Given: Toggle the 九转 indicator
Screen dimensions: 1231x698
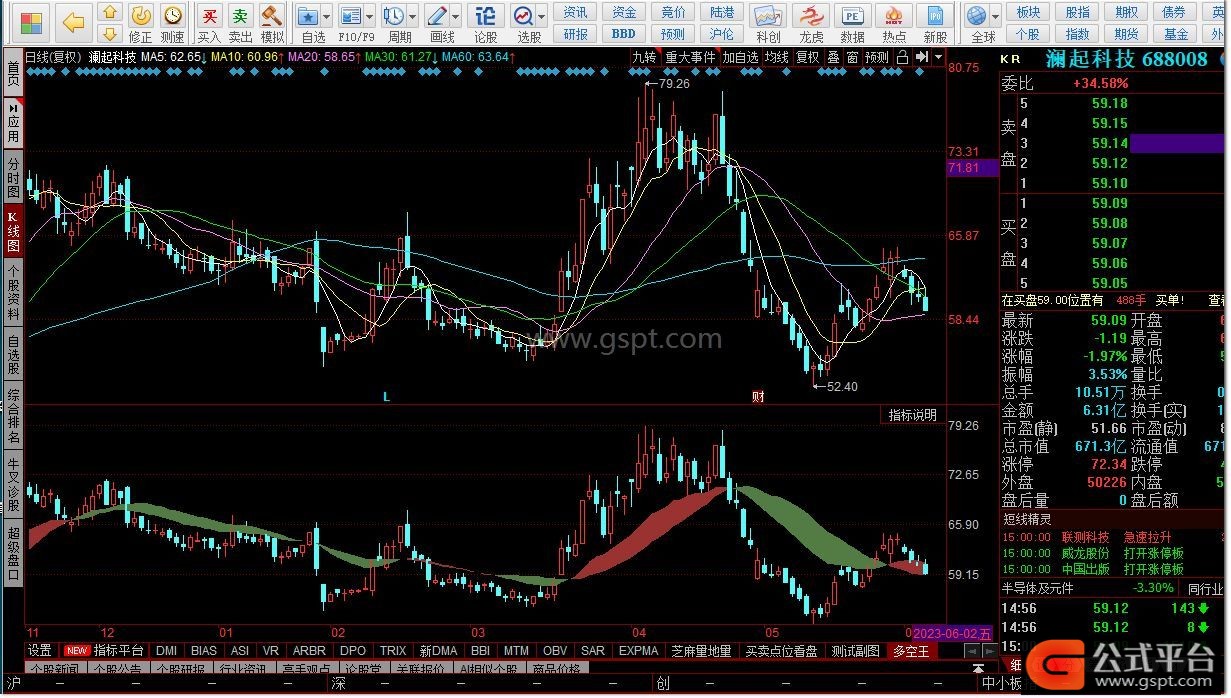Looking at the screenshot, I should coord(644,57).
